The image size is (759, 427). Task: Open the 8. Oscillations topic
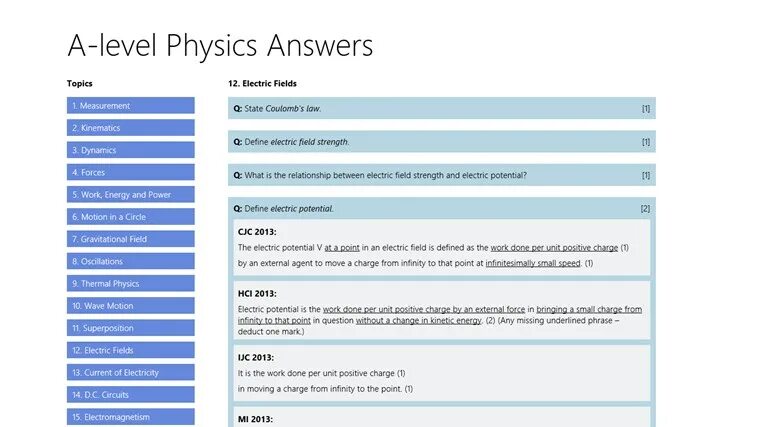(x=131, y=261)
